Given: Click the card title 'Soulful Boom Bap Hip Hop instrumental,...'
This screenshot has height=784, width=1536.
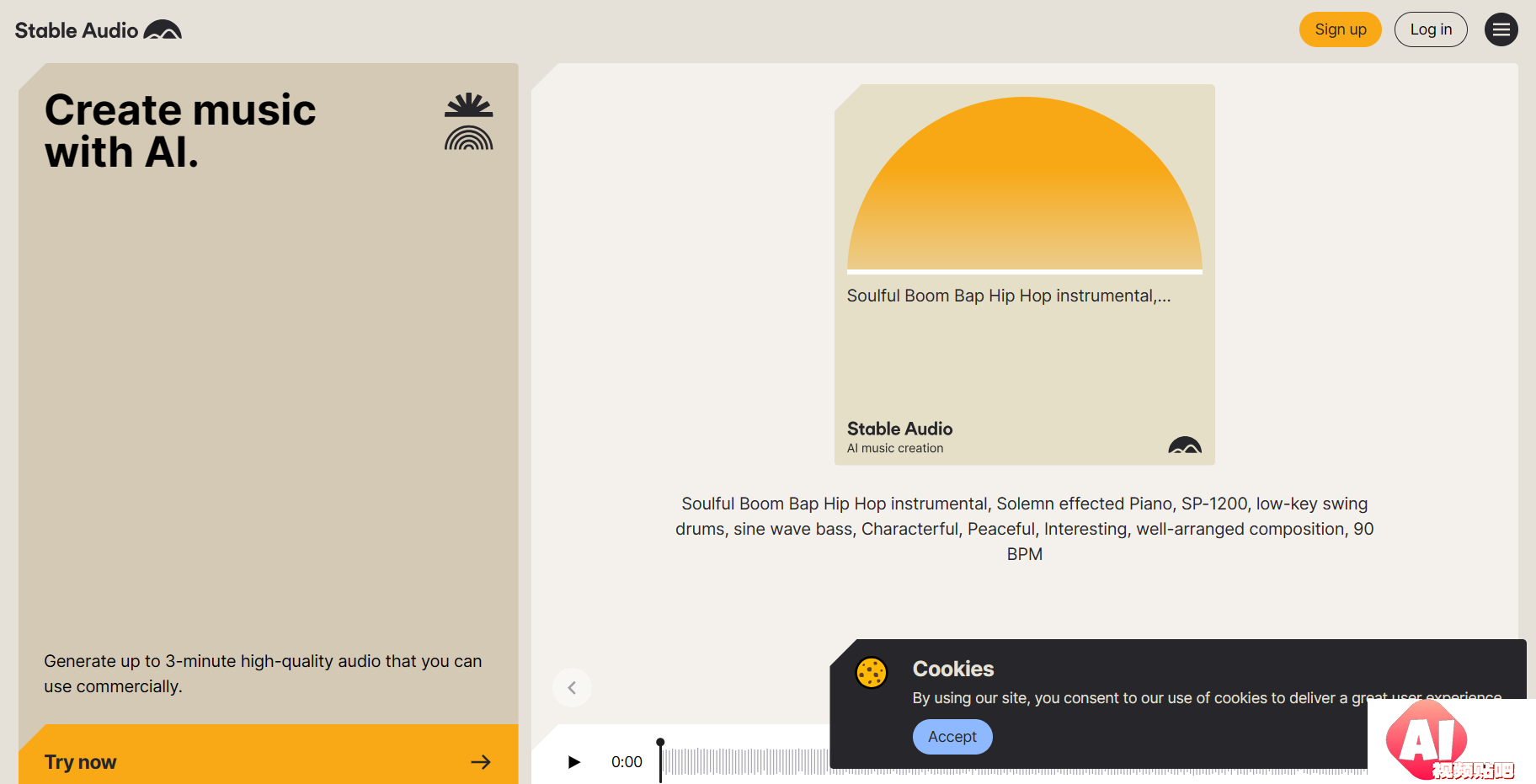Looking at the screenshot, I should point(1009,296).
